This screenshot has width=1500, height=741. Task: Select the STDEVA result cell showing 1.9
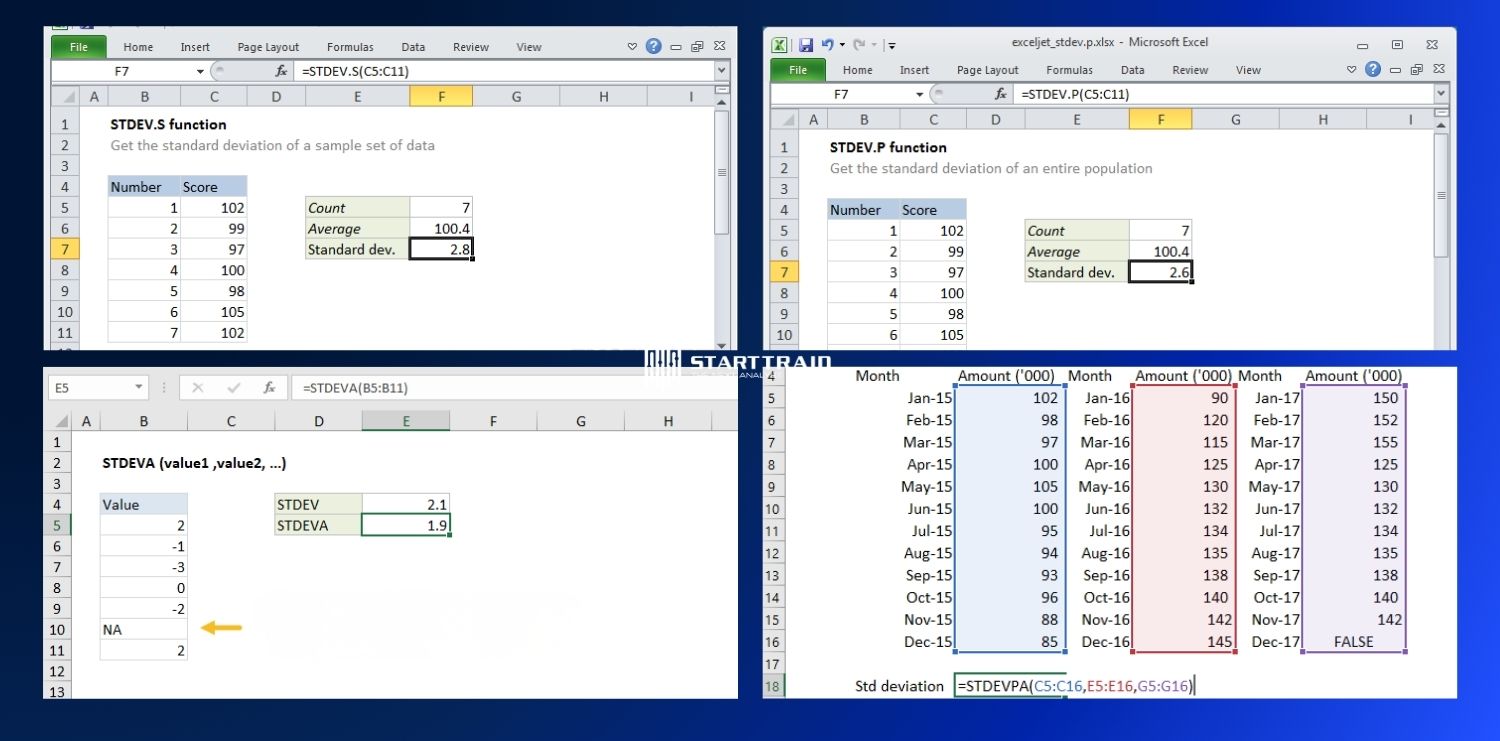[x=405, y=525]
